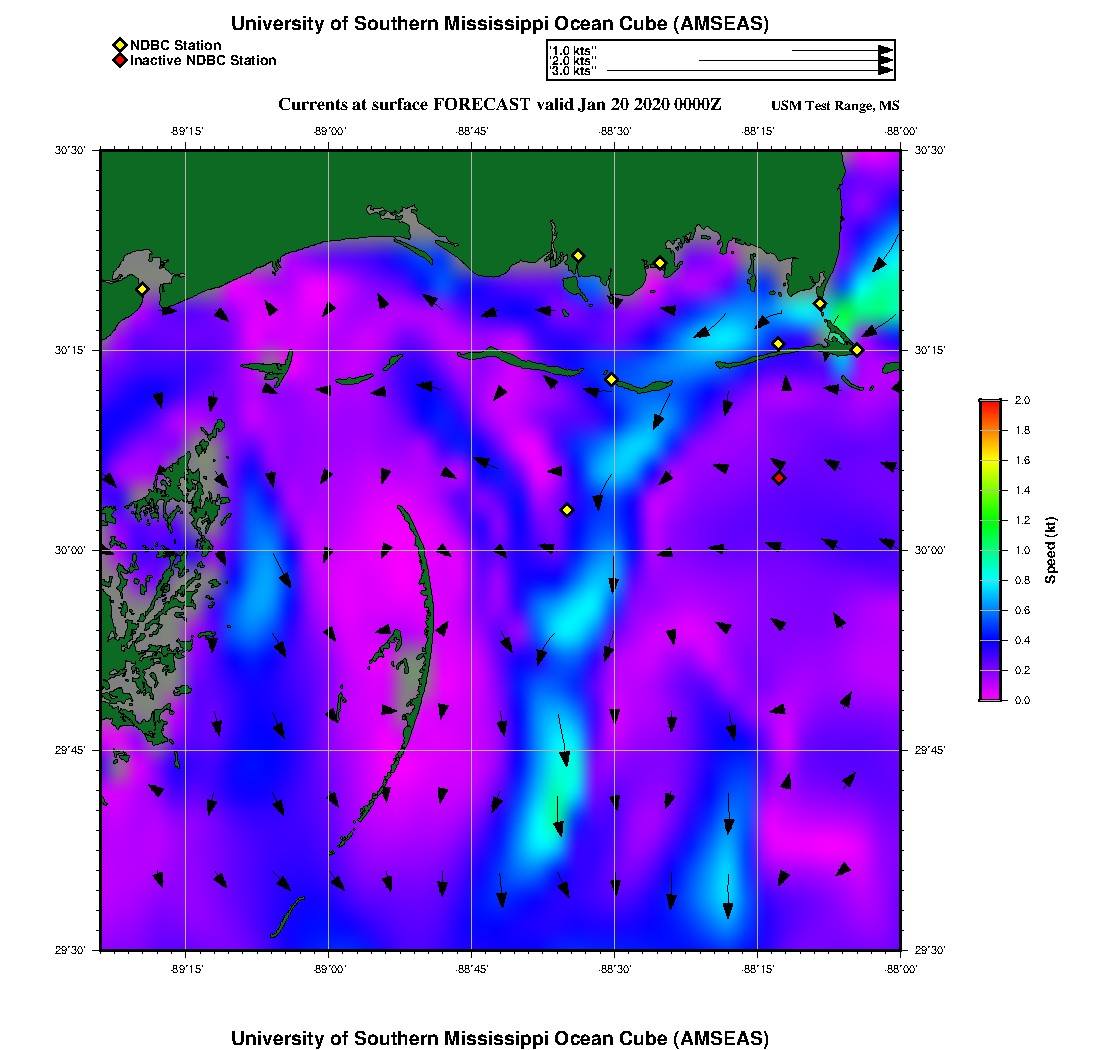Click the top 'Ocean Cube (AMSEAS)' title
1100x1050 pixels.
500,24
